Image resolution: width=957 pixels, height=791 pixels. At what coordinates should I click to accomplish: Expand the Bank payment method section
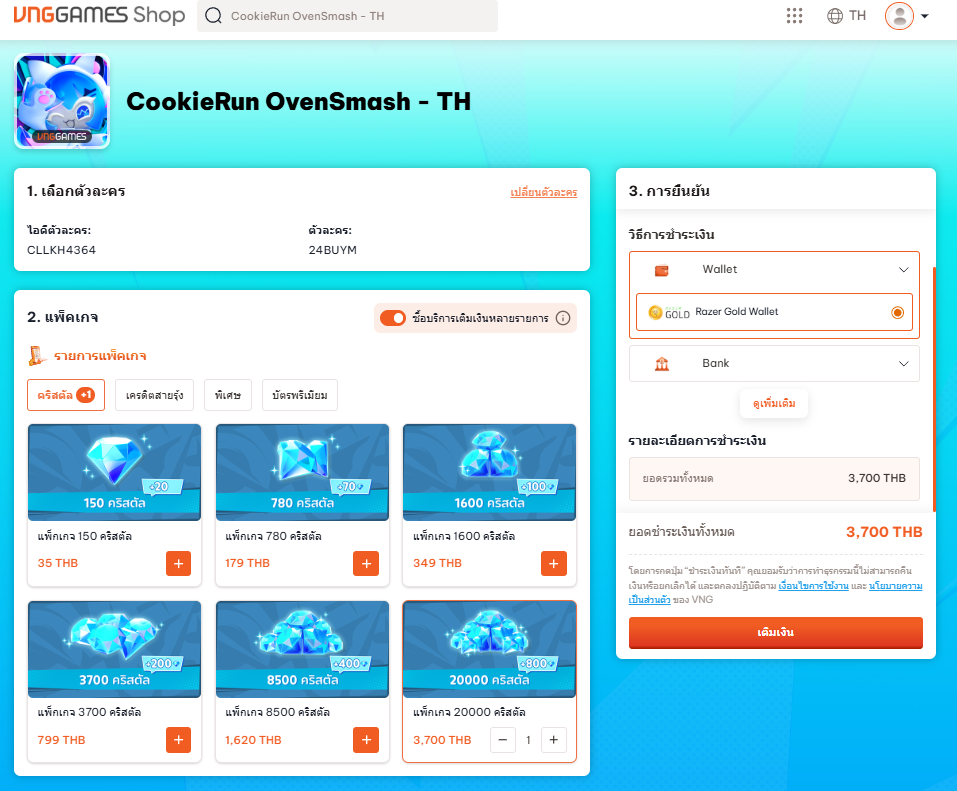click(774, 364)
